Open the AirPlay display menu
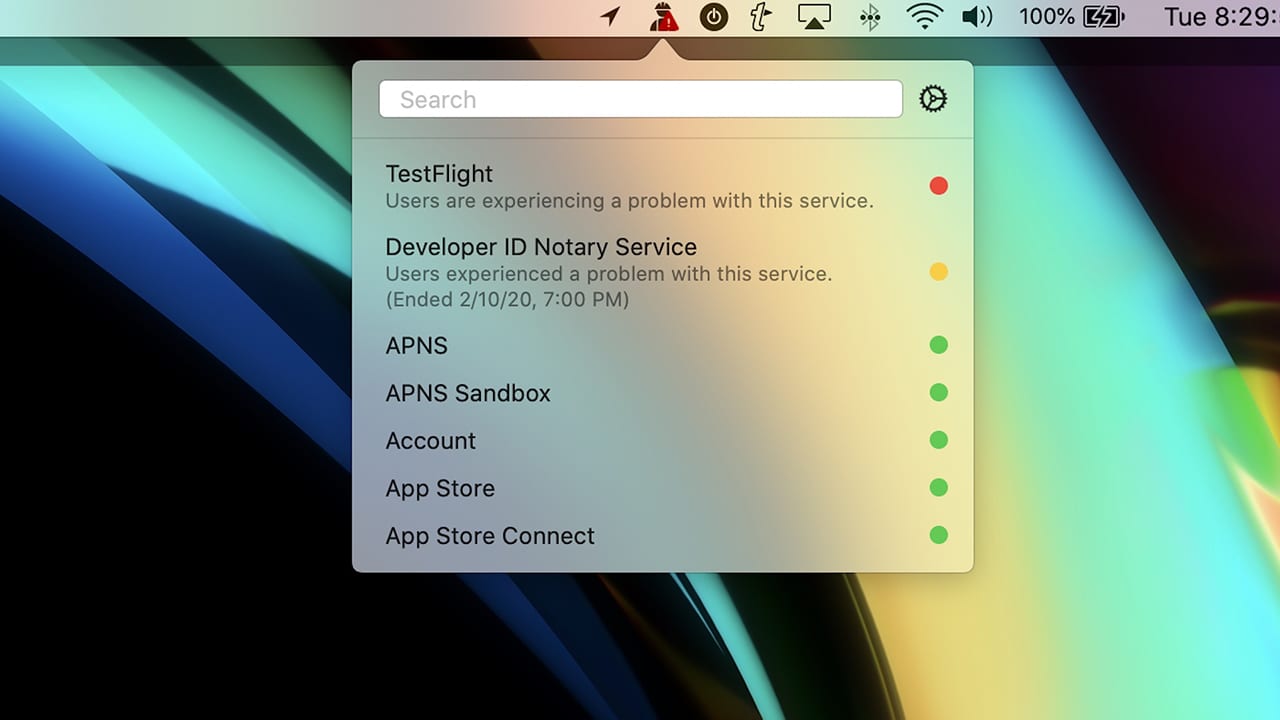1280x720 pixels. (814, 17)
